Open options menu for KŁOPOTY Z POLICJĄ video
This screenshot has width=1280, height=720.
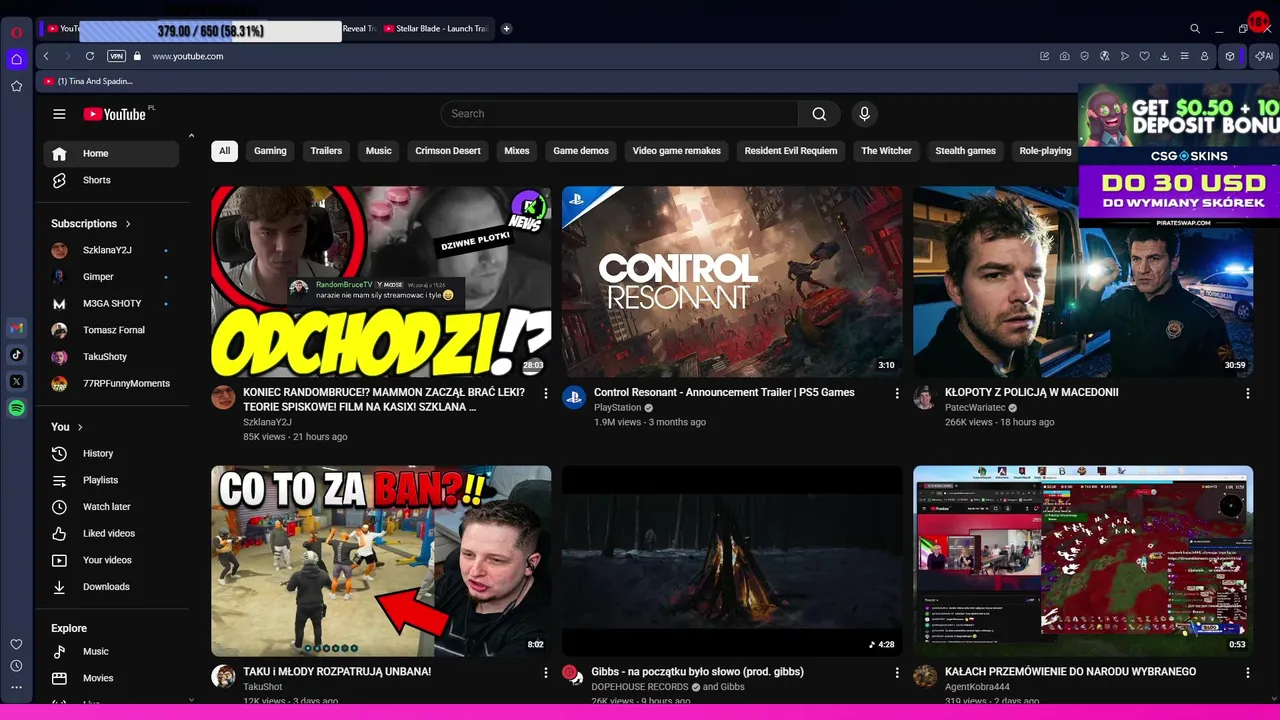click(1248, 394)
